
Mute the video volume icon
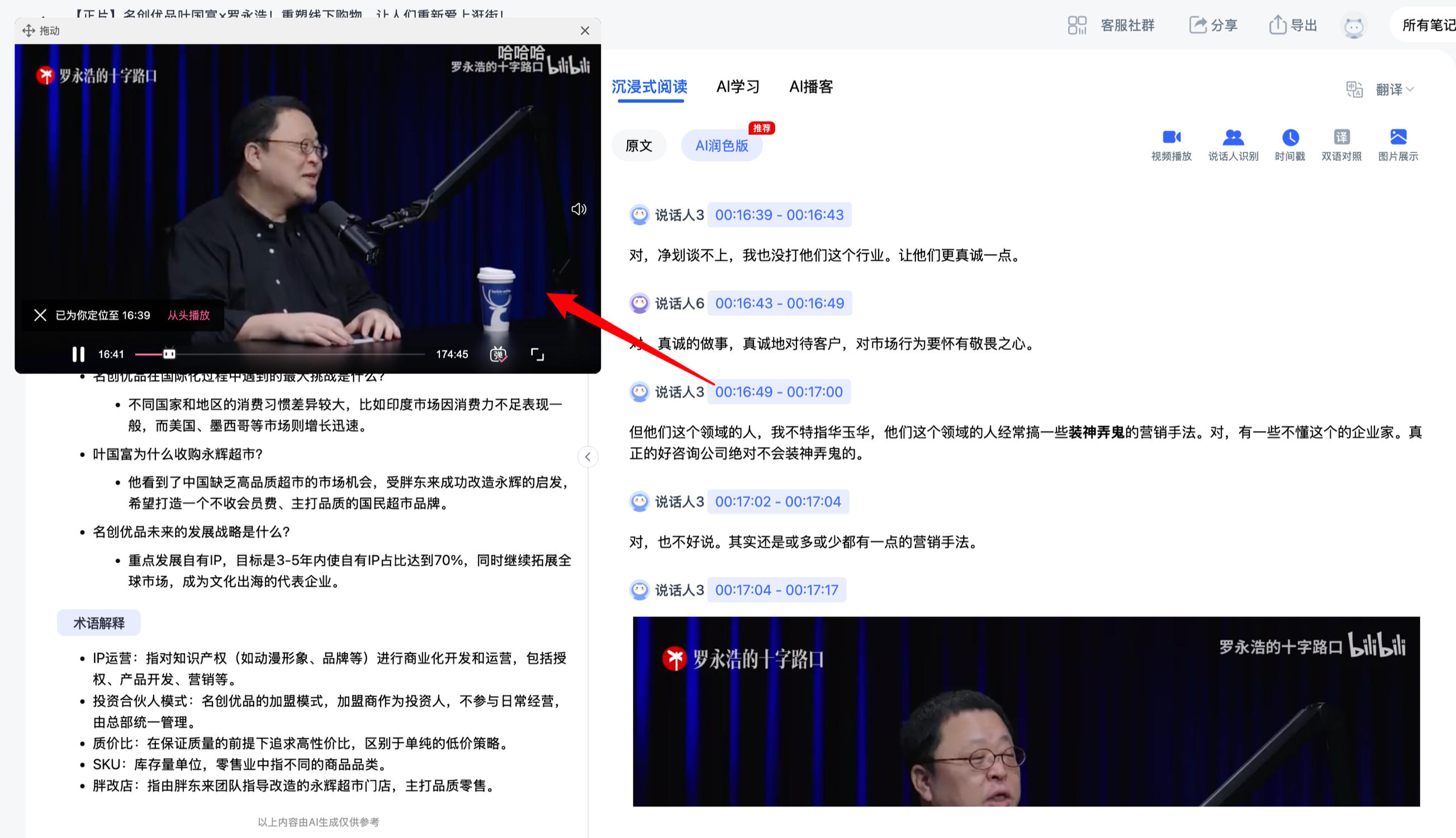tap(578, 209)
